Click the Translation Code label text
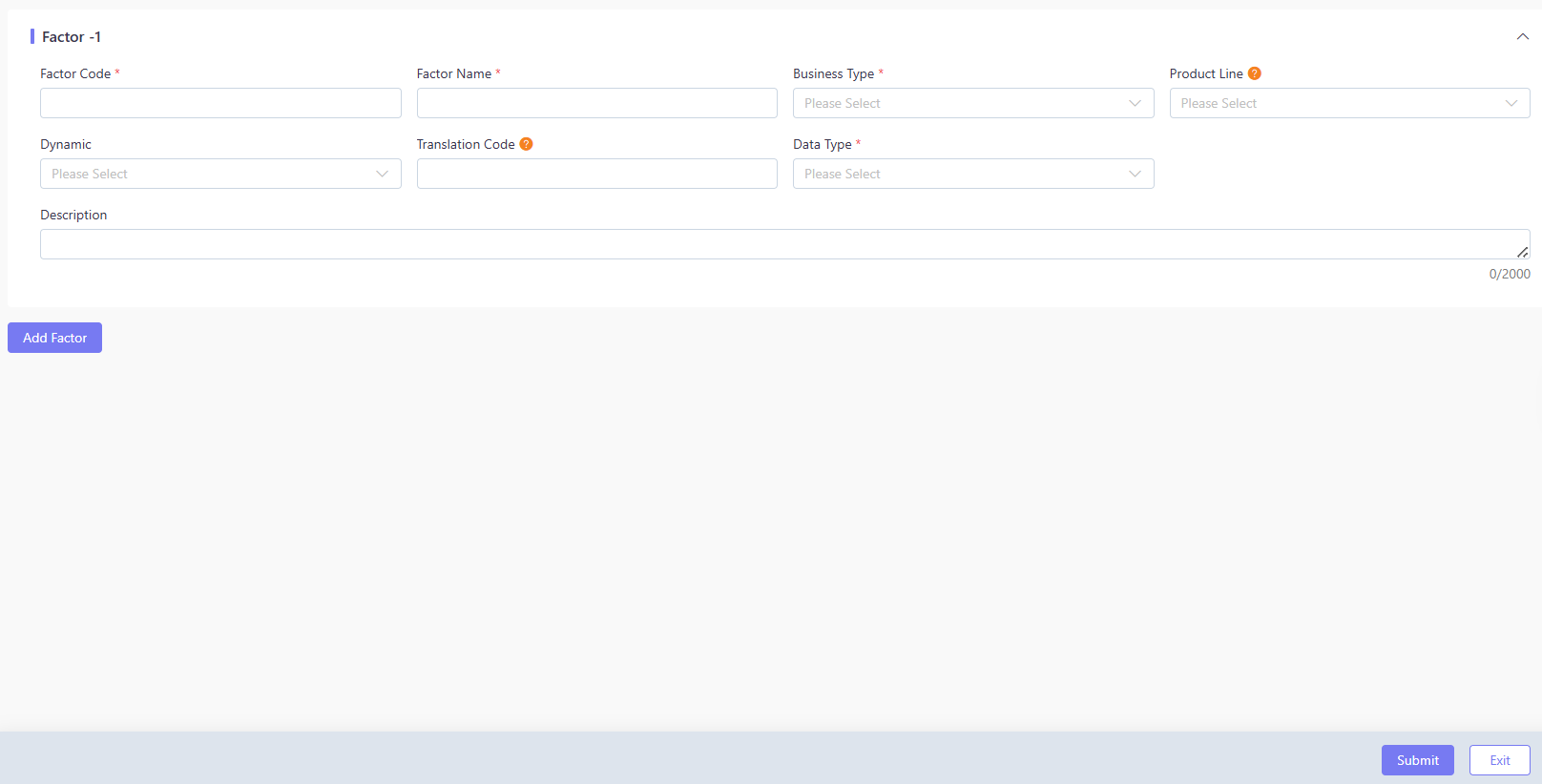The height and width of the screenshot is (784, 1542). click(466, 144)
